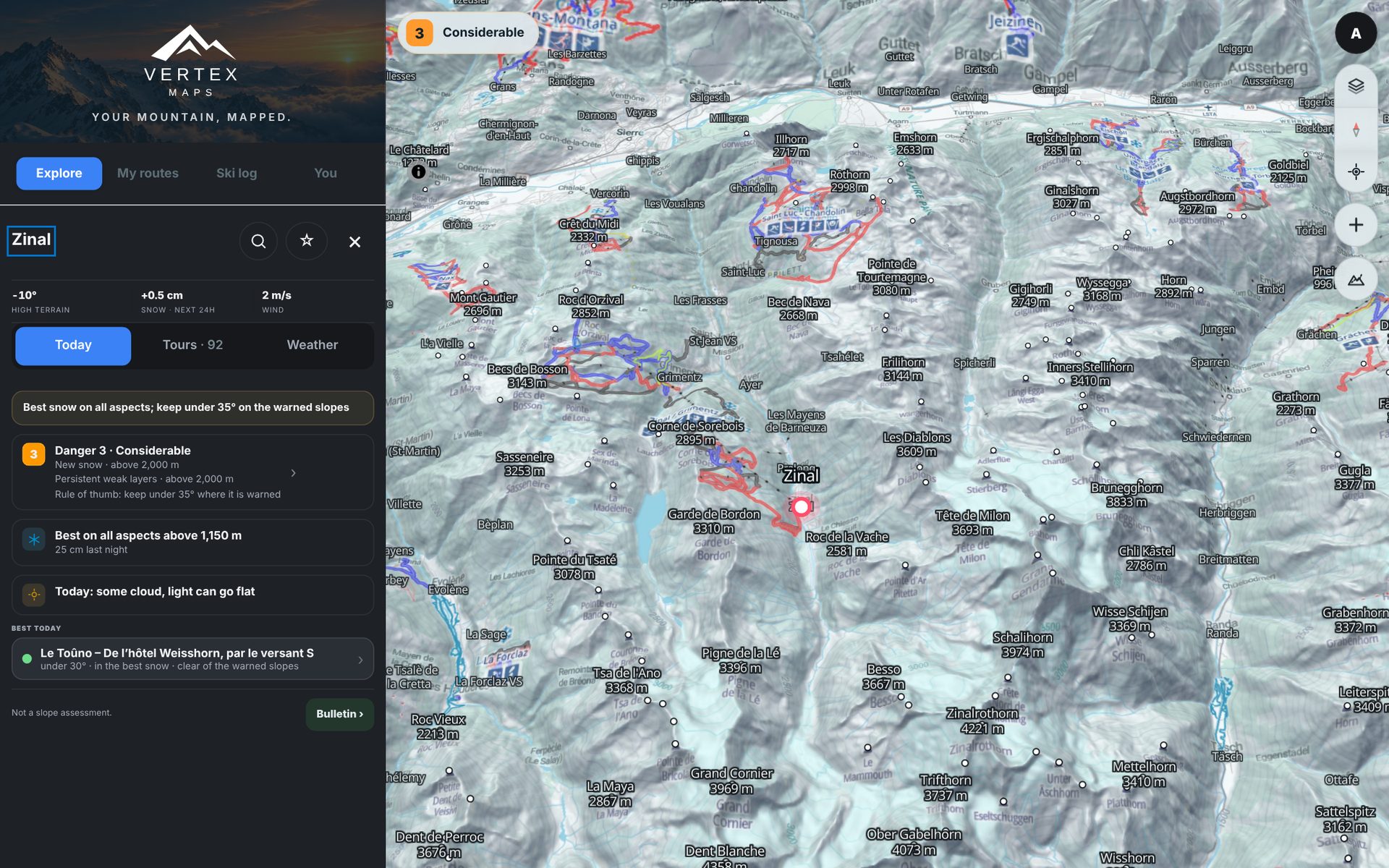
Task: Click the Pointe du Tsaté 3078 m label
Action: (x=574, y=566)
